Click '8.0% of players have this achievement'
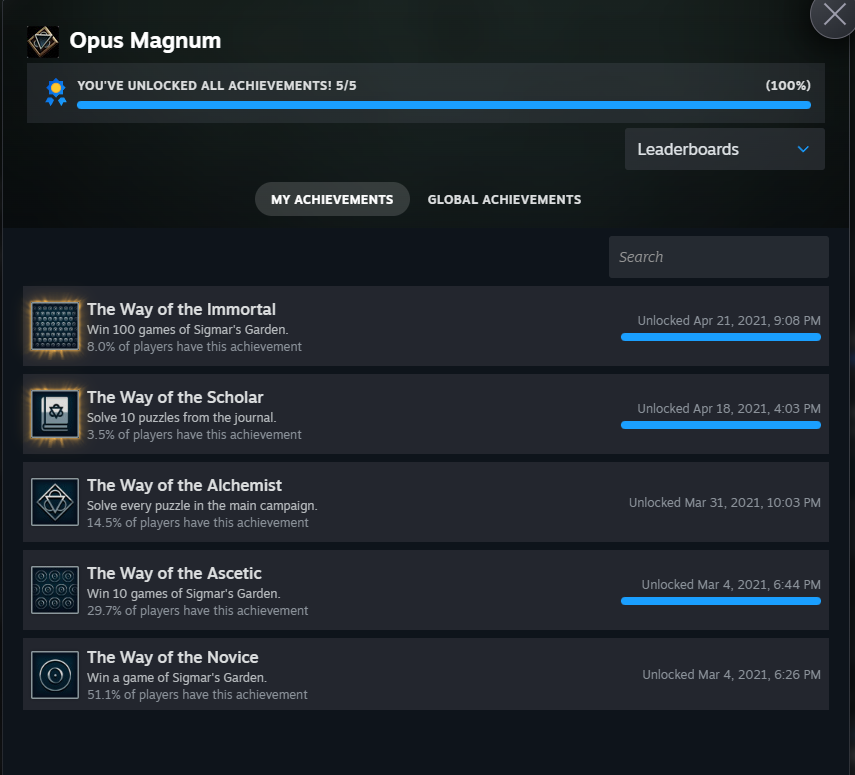Image resolution: width=855 pixels, height=775 pixels. [194, 346]
